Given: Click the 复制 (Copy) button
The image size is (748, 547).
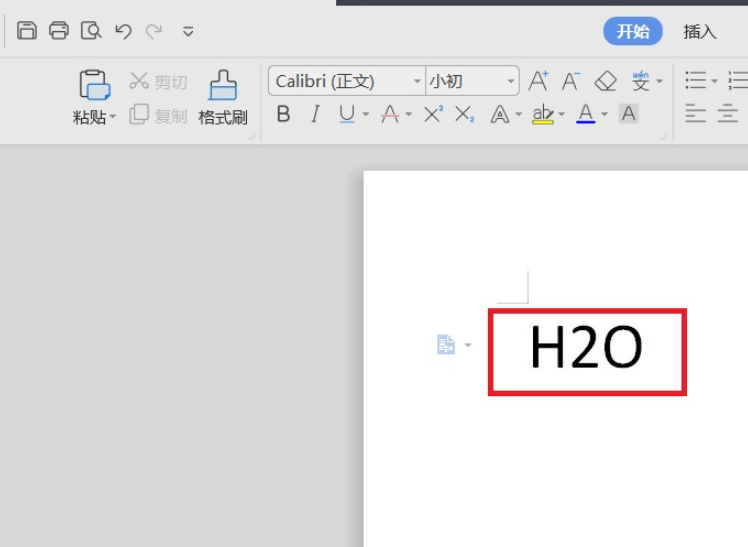Looking at the screenshot, I should coord(158,115).
